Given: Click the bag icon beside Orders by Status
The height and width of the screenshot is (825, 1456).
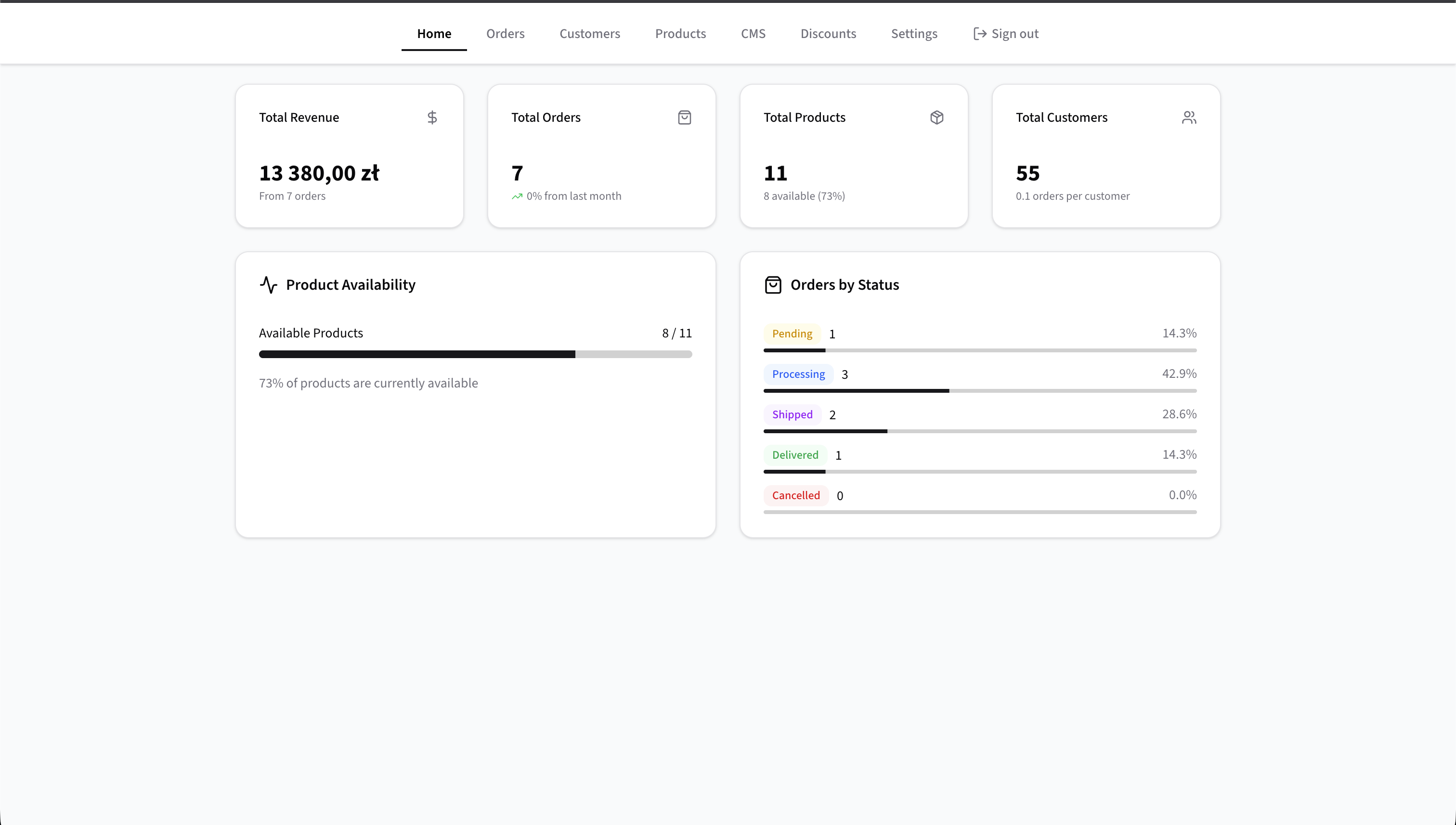Looking at the screenshot, I should point(773,284).
